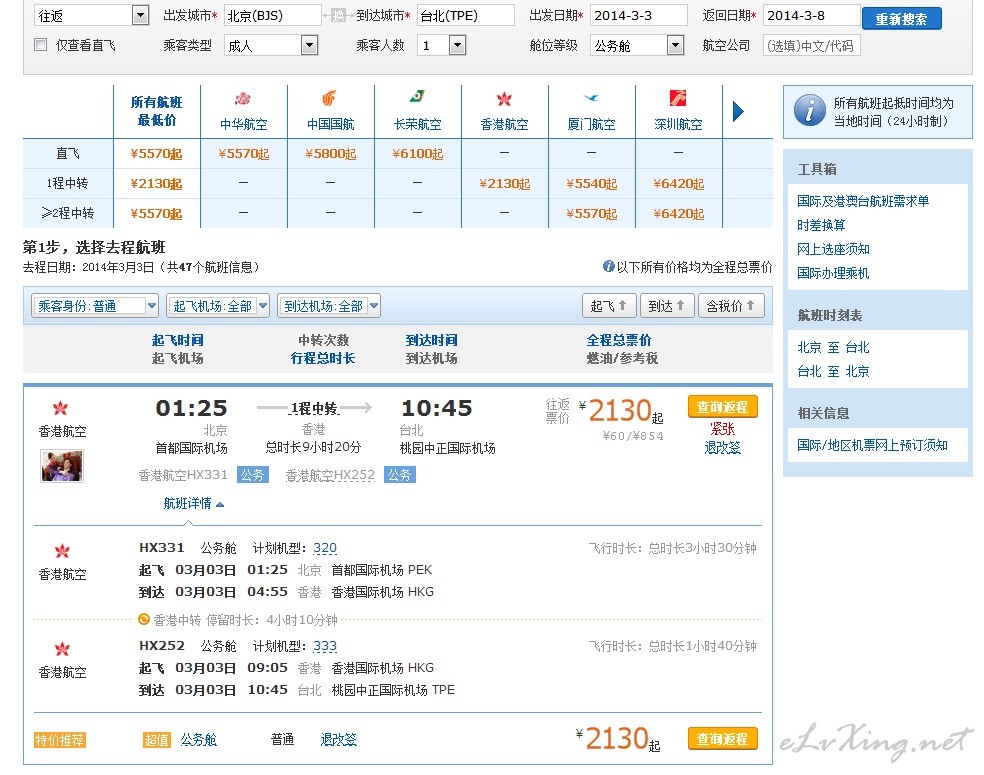Image resolution: width=984 pixels, height=775 pixels.
Task: Click the 所有航班最低价 column header
Action: pyautogui.click(x=156, y=111)
